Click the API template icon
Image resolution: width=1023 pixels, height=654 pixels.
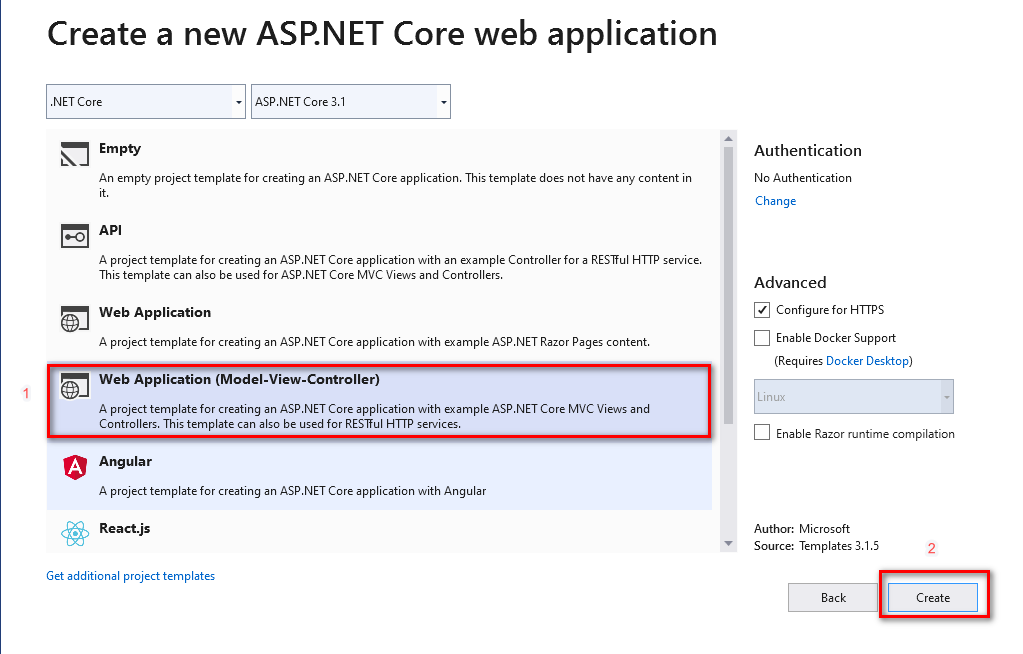point(75,237)
